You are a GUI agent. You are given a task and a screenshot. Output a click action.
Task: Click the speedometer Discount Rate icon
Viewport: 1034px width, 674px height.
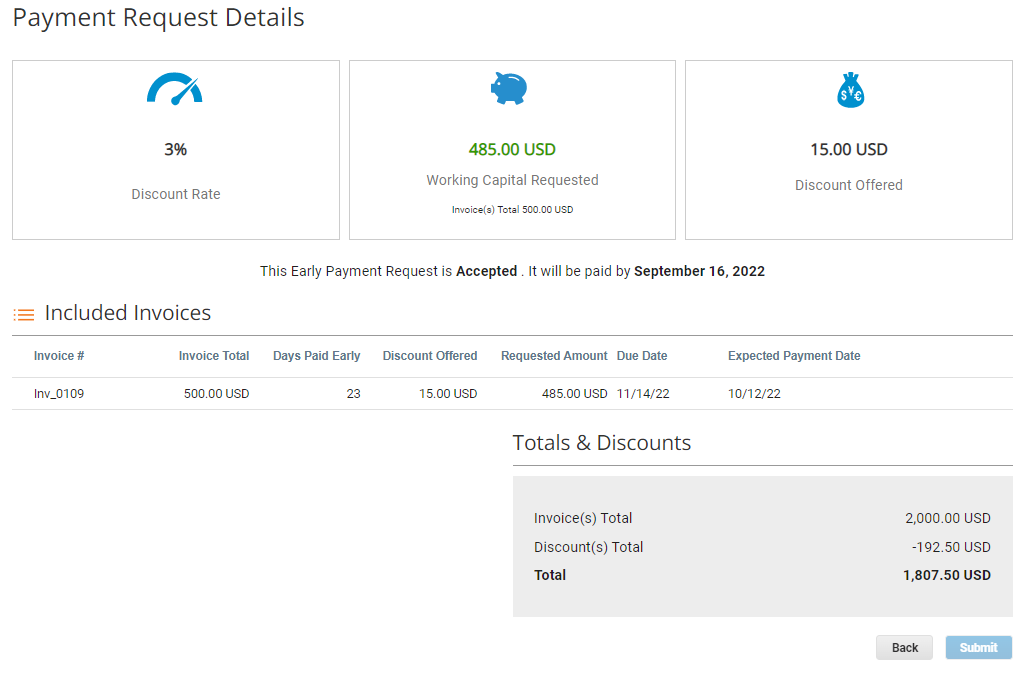pos(175,89)
